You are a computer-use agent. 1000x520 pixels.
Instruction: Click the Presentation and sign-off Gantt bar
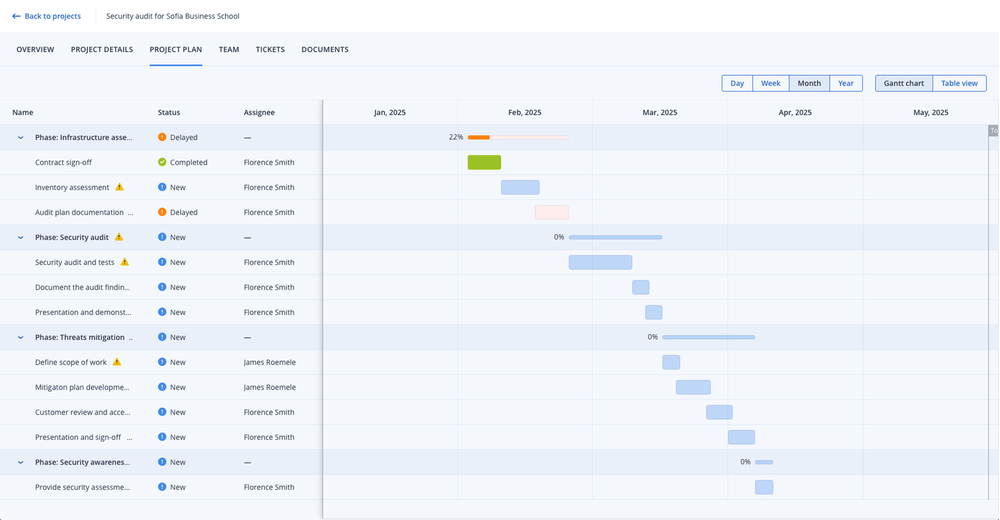[742, 437]
